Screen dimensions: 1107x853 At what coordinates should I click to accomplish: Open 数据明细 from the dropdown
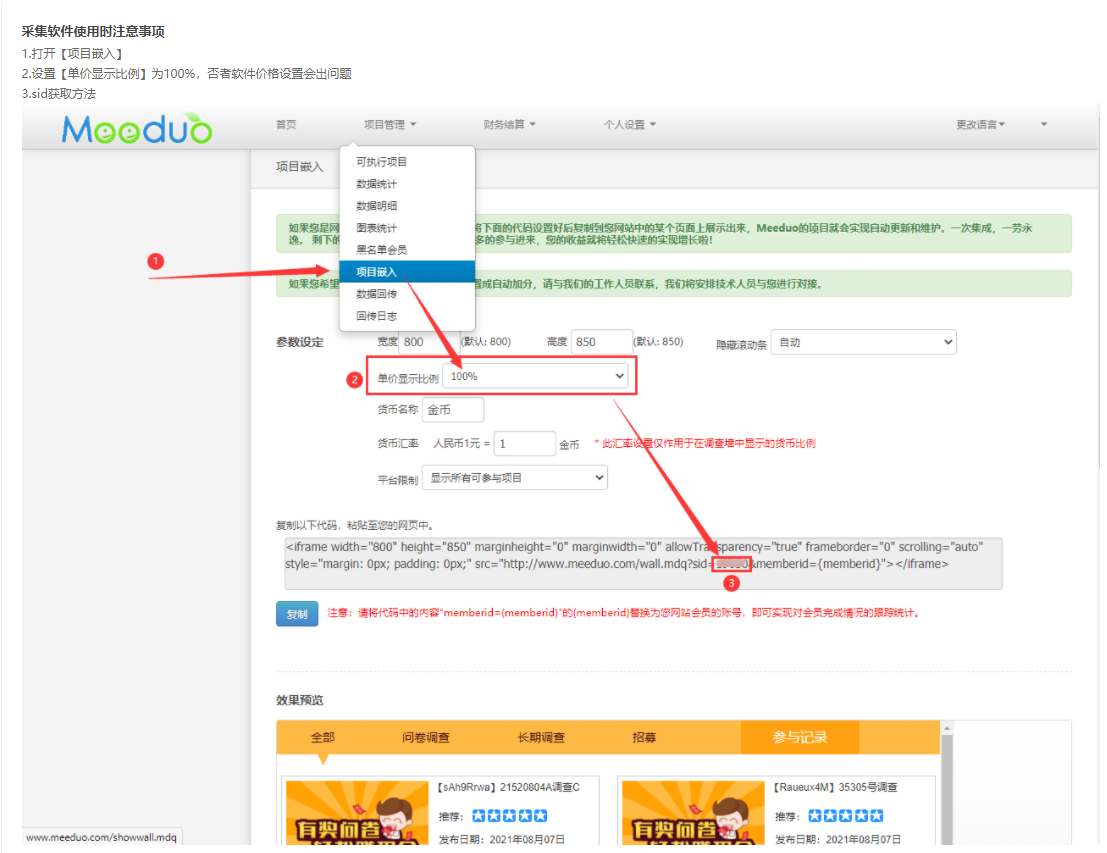click(x=407, y=205)
